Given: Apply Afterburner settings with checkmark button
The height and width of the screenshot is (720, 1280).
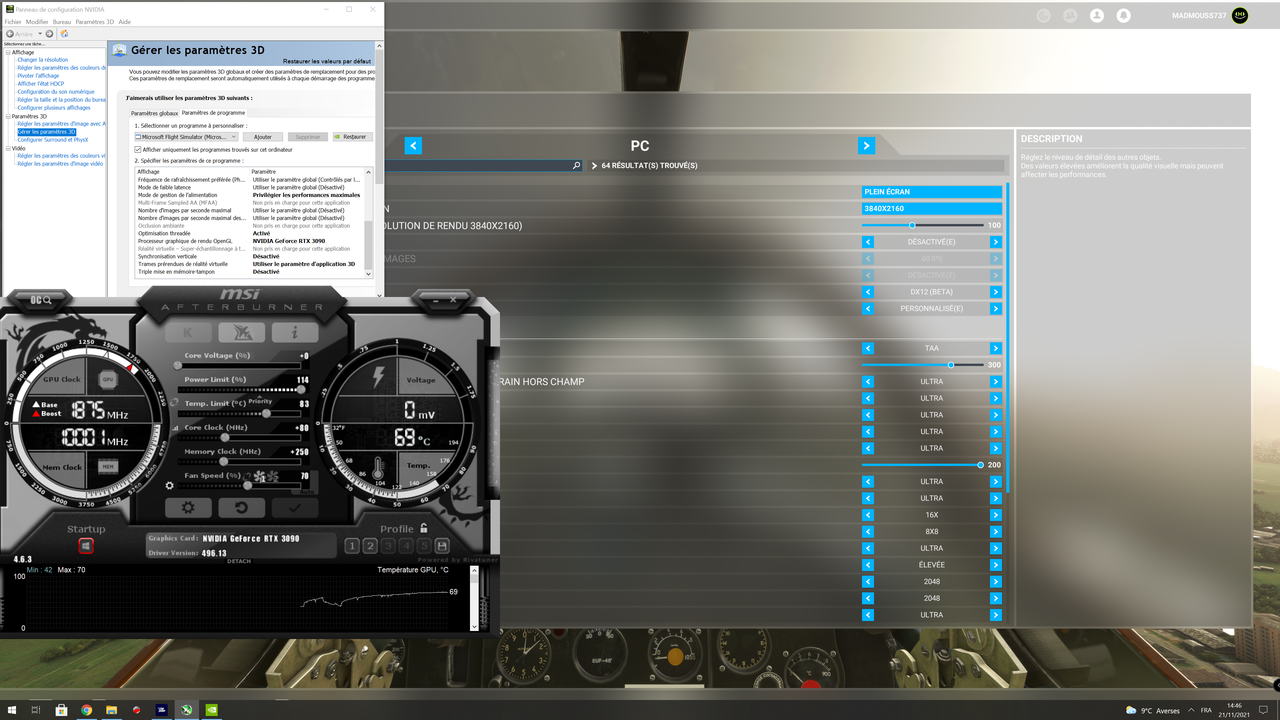Looking at the screenshot, I should coord(295,507).
